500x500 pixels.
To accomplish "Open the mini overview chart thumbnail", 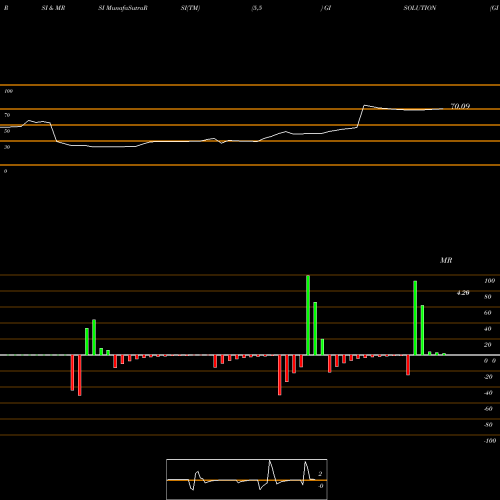I will pyautogui.click(x=247, y=479).
